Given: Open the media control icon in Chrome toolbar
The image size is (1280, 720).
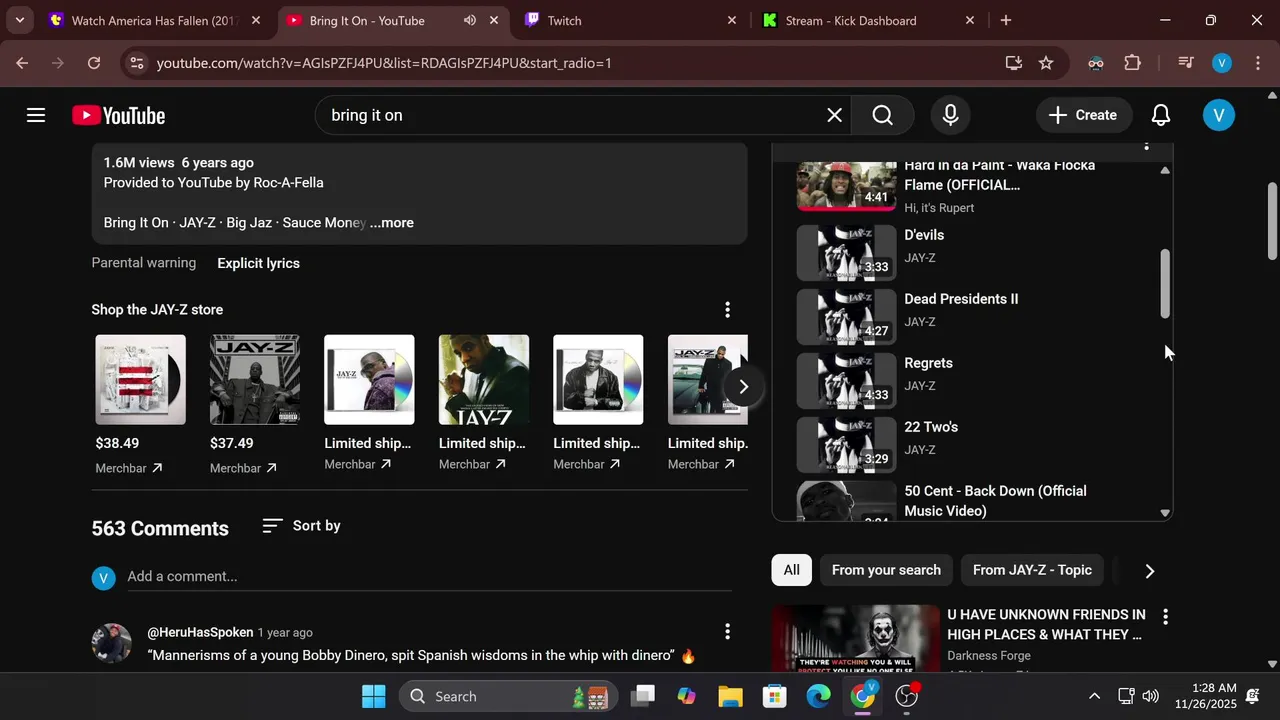Looking at the screenshot, I should (x=1186, y=63).
